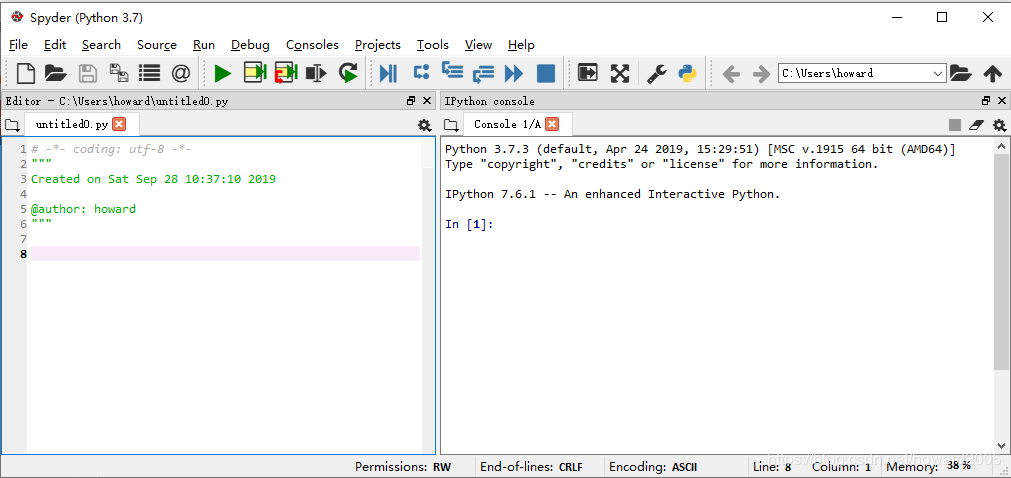
Task: Re-run last script icon
Action: [x=348, y=73]
